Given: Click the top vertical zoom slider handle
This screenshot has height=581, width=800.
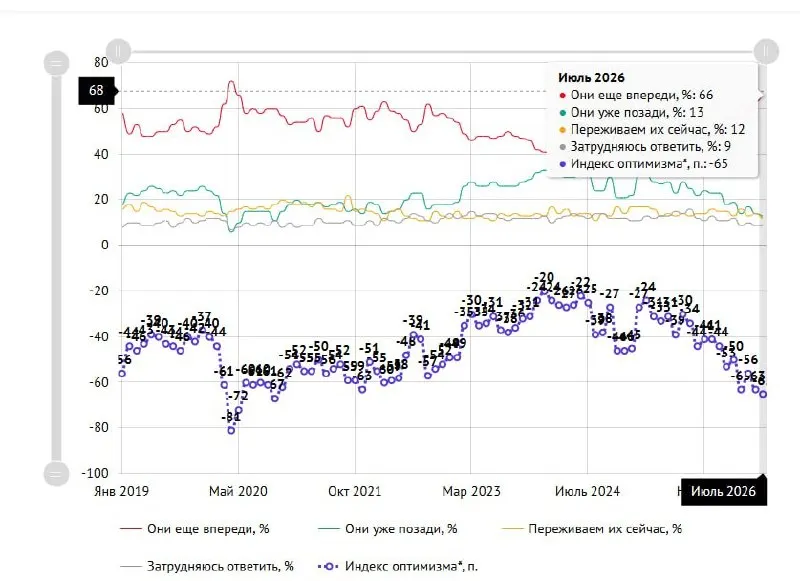Looking at the screenshot, I should [x=56, y=63].
